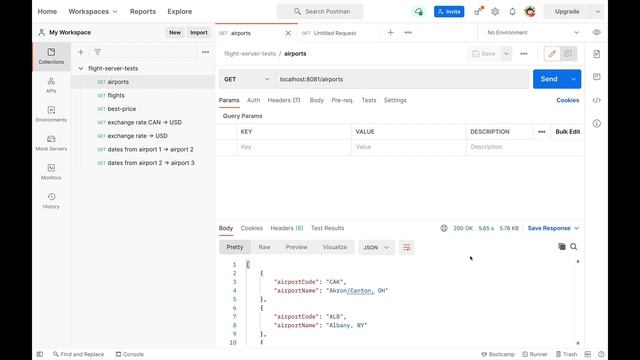Screen dimensions: 640x360
Task: Open the request info icon
Action: tap(596, 123)
